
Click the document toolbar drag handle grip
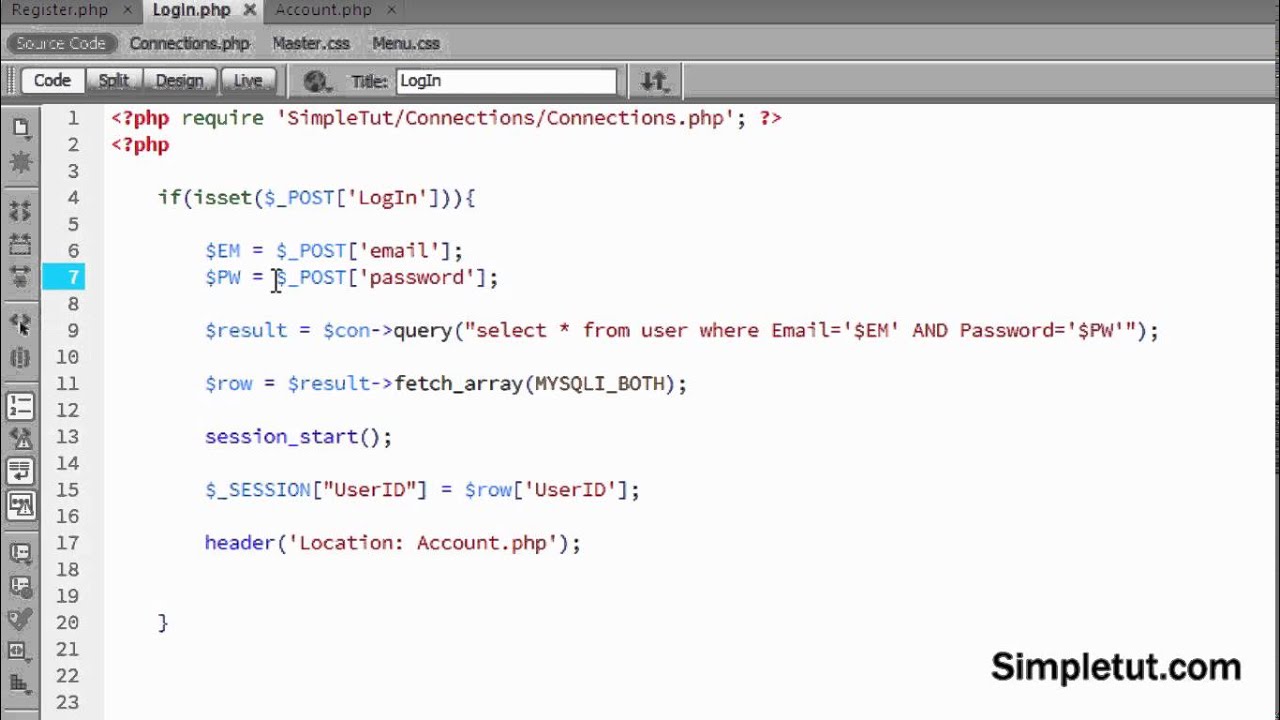point(10,81)
